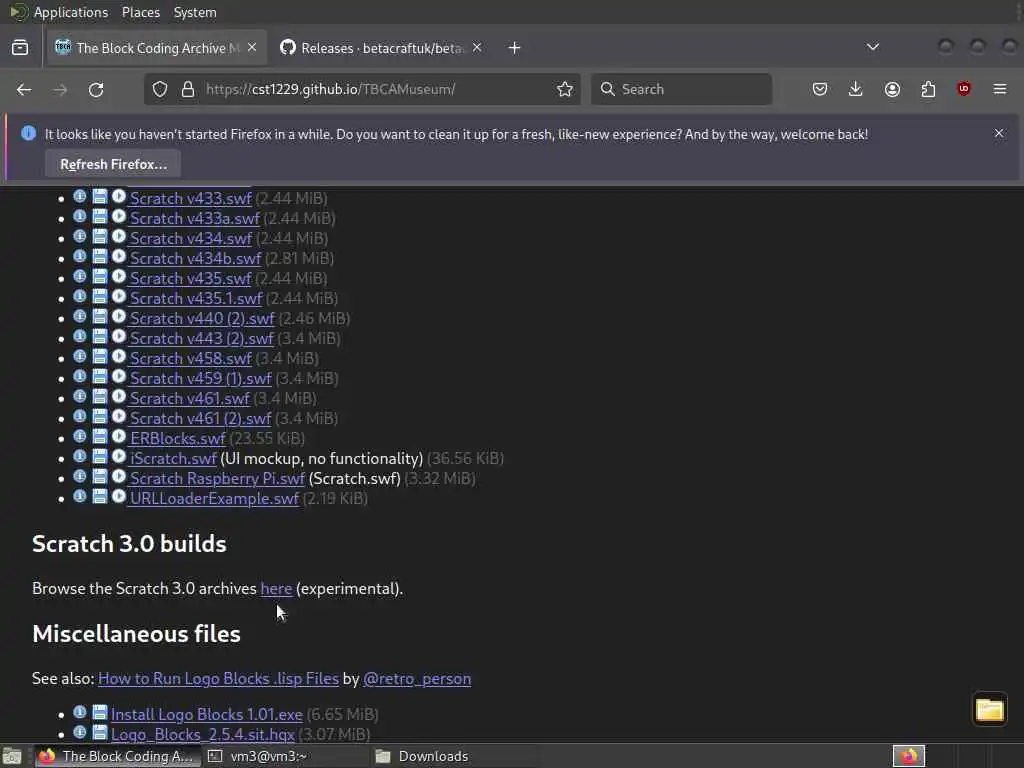The height and width of the screenshot is (768, 1024).
Task: Click the save icon for Scratch v461.swf
Action: [x=99, y=396]
